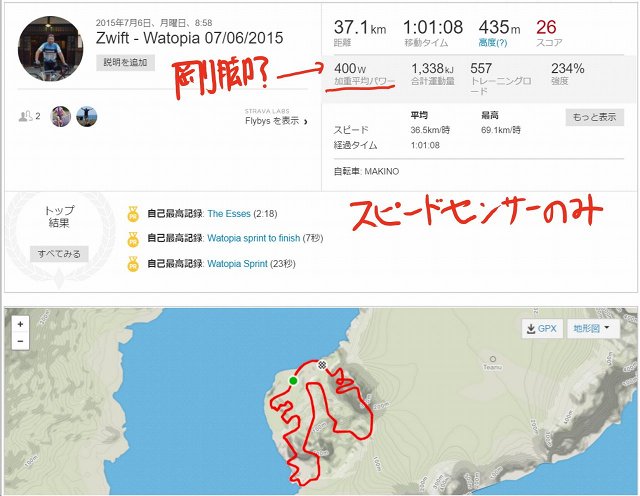The width and height of the screenshot is (640, 496).
Task: Click the PR medal beside The Esses
Action: [133, 214]
